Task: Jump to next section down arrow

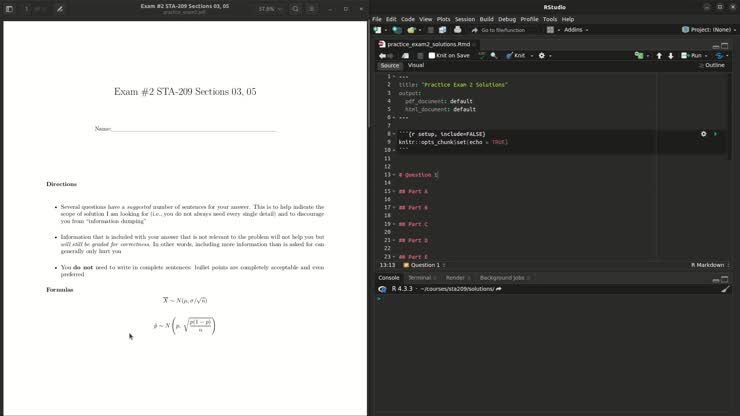Action: point(671,56)
